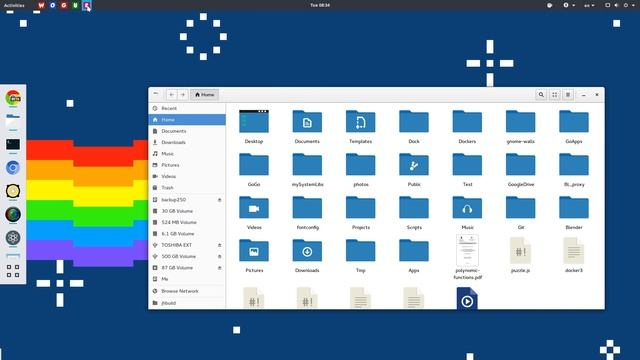Screen dimensions: 640x360
Task: Open the fontconfig folder
Action: tap(307, 212)
